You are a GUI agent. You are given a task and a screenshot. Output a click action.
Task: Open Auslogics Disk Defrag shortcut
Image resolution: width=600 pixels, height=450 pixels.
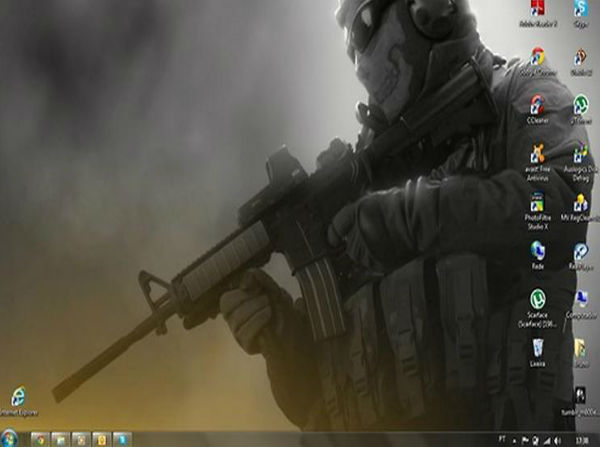[581, 155]
